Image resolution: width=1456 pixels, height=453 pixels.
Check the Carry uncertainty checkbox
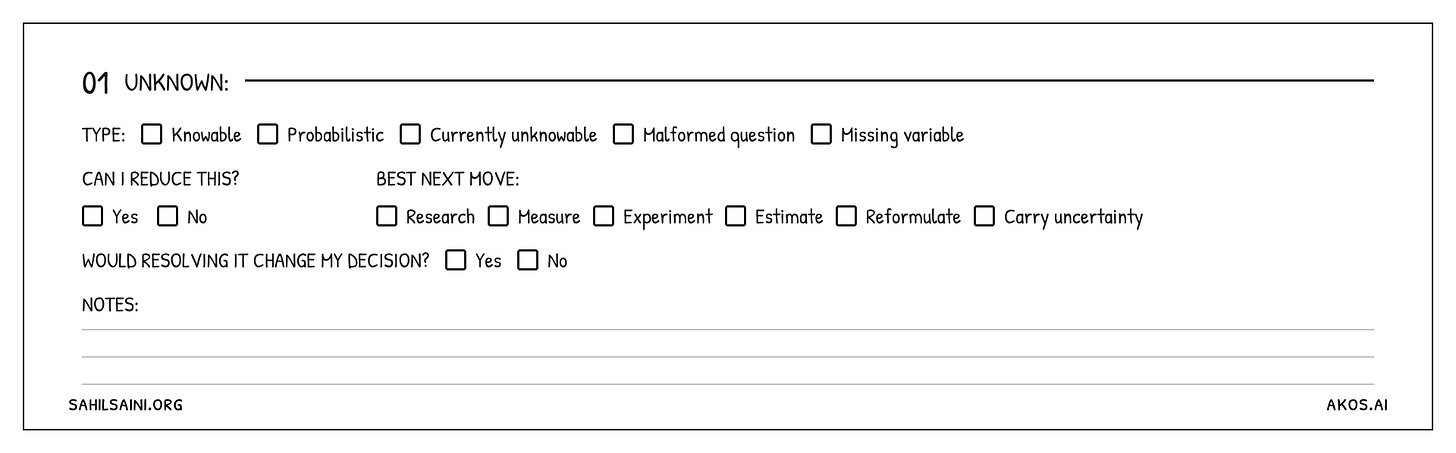(x=984, y=216)
